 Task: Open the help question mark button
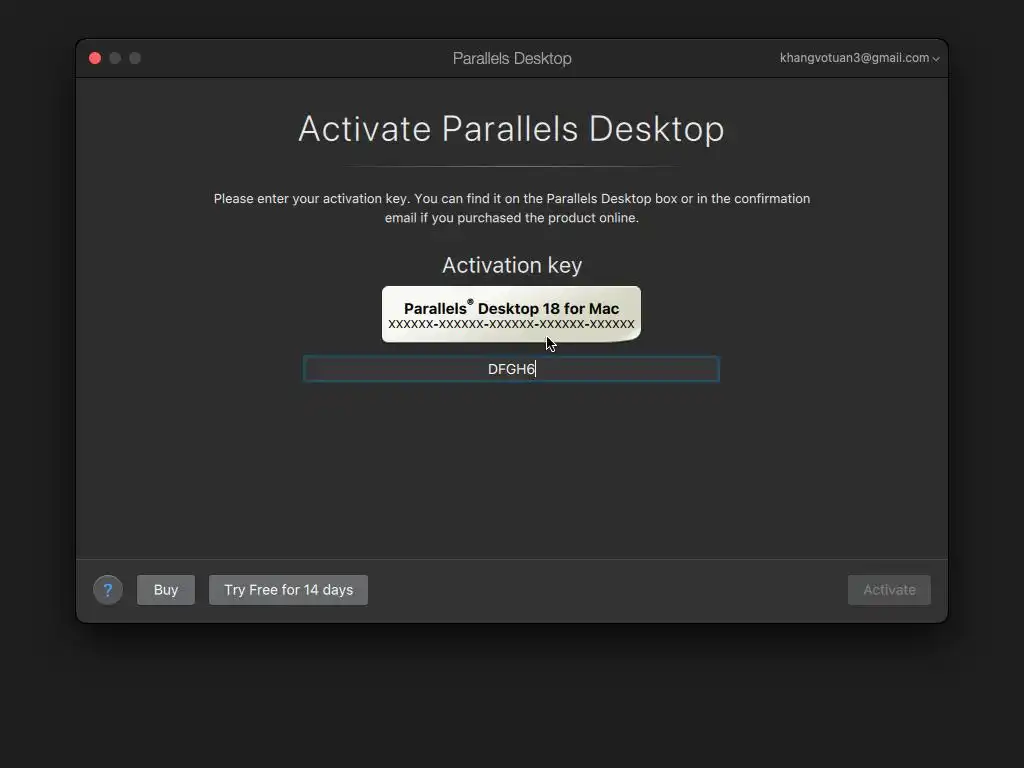coord(108,590)
